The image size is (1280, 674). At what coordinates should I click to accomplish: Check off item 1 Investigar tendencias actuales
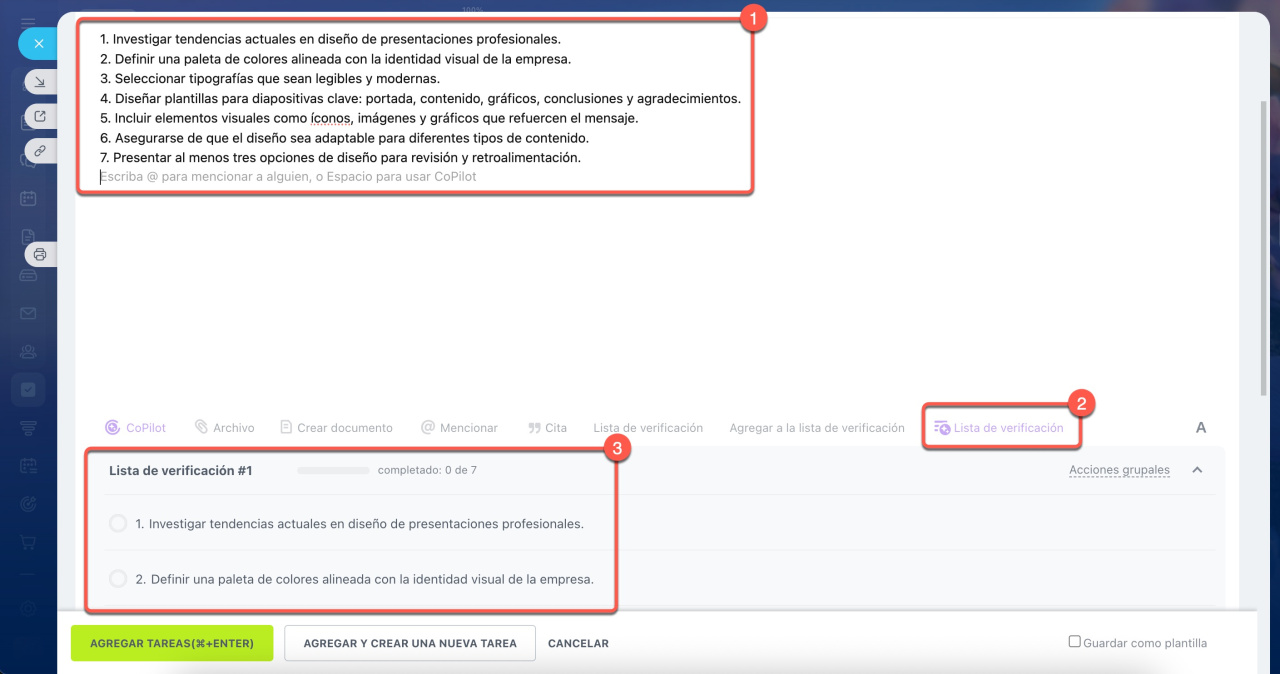tap(118, 524)
